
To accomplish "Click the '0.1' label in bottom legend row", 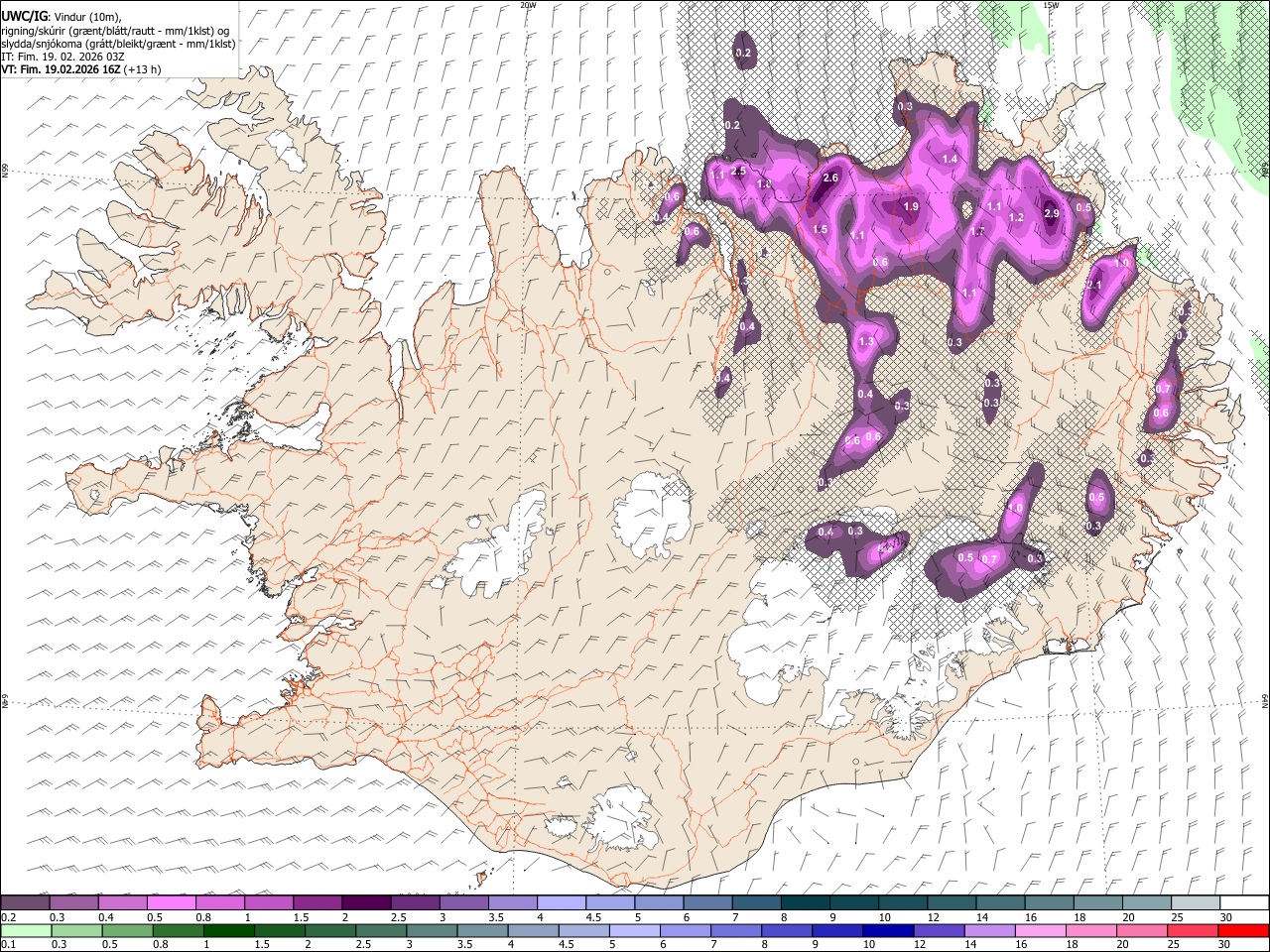I will (8, 945).
